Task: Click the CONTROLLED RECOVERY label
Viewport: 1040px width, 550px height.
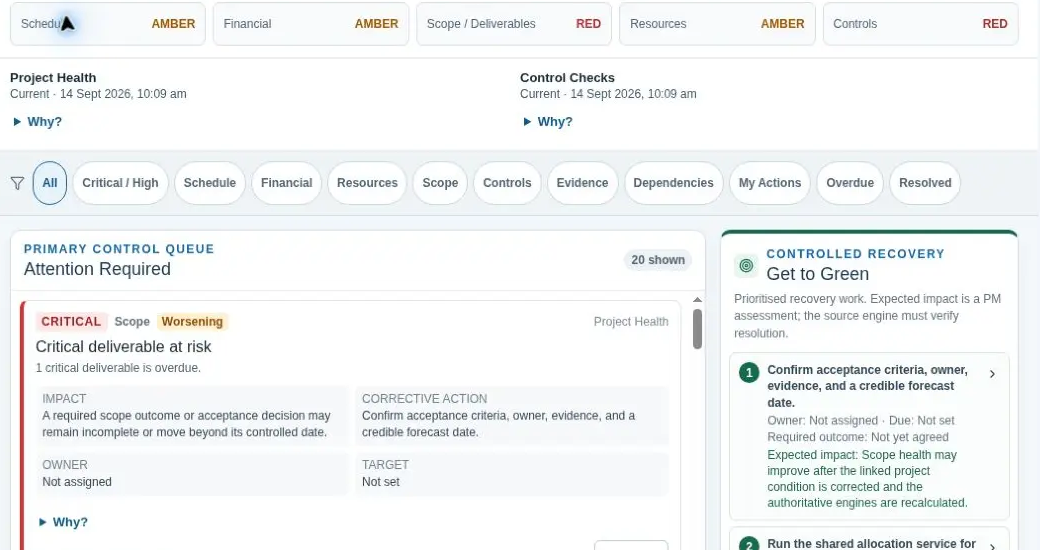Action: coord(856,254)
